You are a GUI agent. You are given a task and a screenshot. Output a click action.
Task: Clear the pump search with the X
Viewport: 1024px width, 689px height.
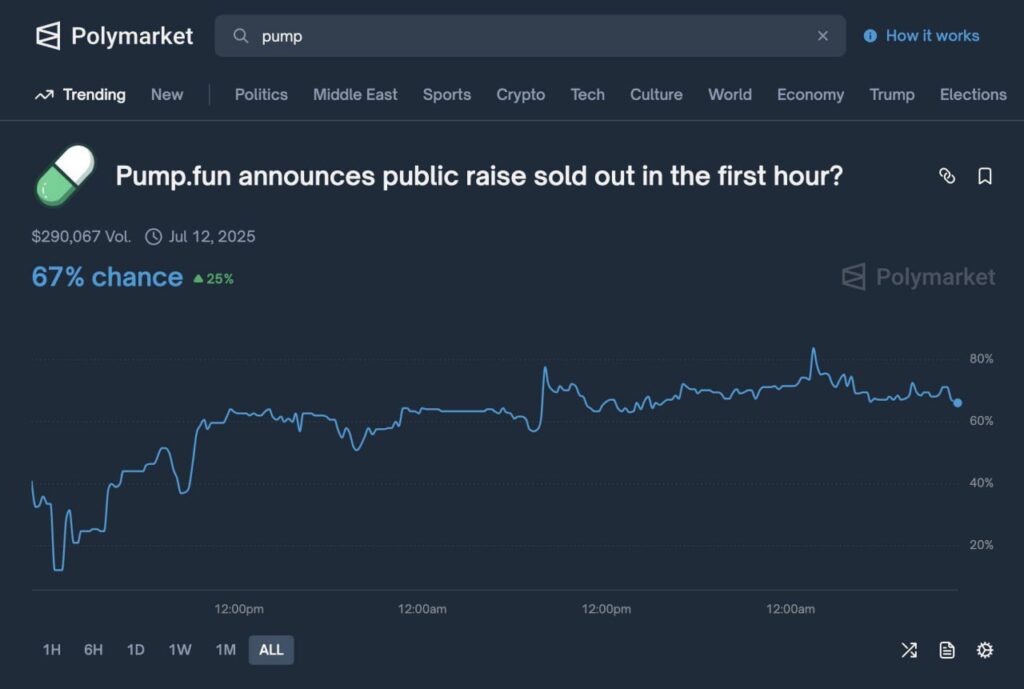[x=823, y=36]
